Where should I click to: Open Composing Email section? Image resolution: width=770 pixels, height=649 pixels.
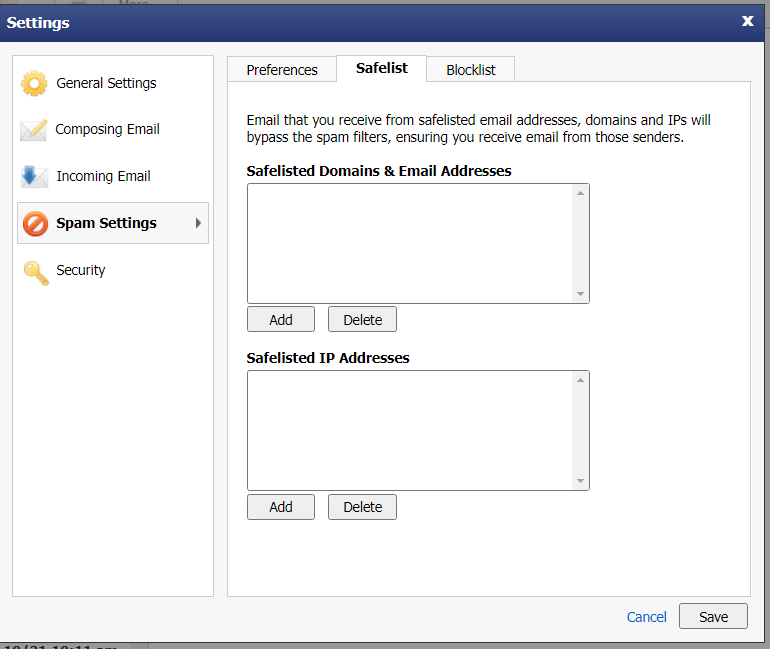click(107, 130)
